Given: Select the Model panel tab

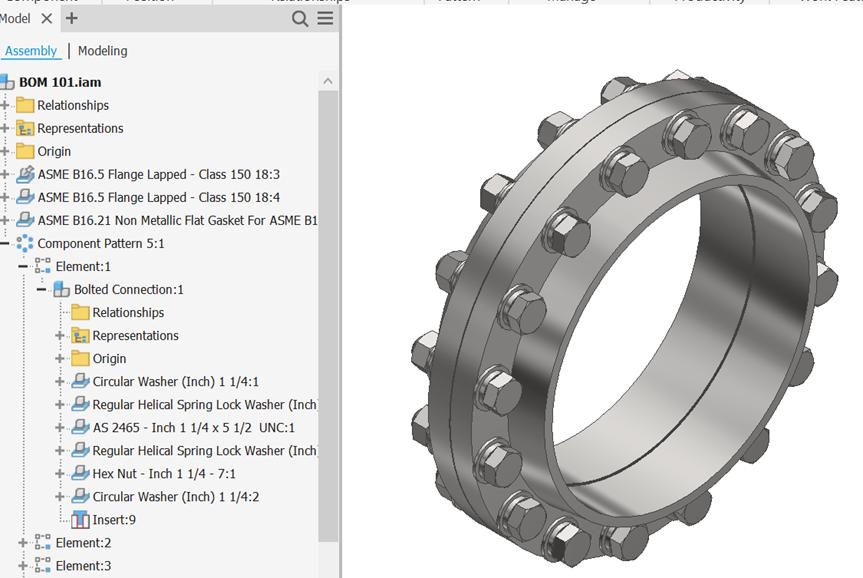Looking at the screenshot, I should click(15, 19).
